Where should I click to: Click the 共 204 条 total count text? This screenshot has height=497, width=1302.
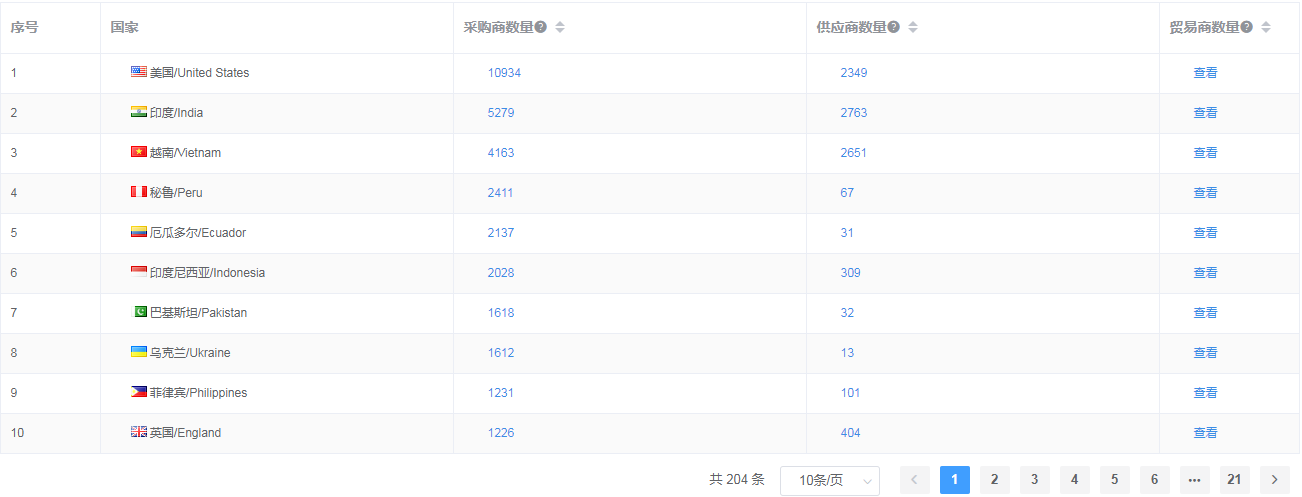(737, 480)
